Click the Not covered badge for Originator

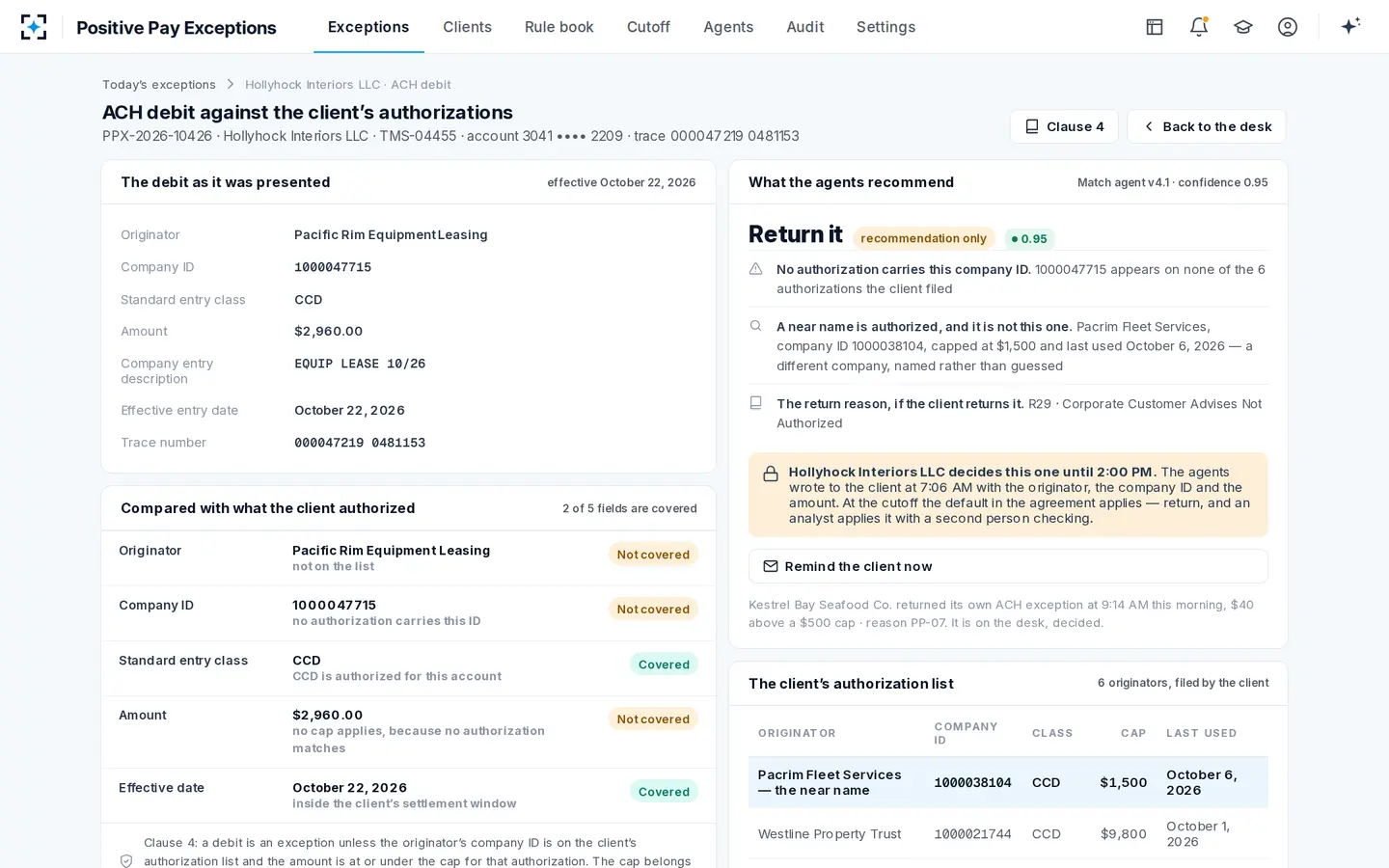click(x=653, y=555)
